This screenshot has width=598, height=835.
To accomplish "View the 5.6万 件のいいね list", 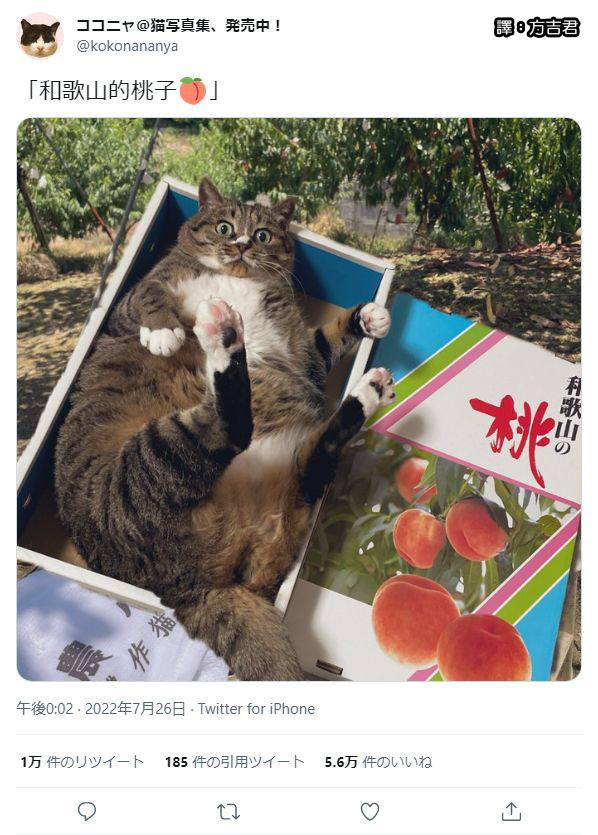I will click(379, 762).
